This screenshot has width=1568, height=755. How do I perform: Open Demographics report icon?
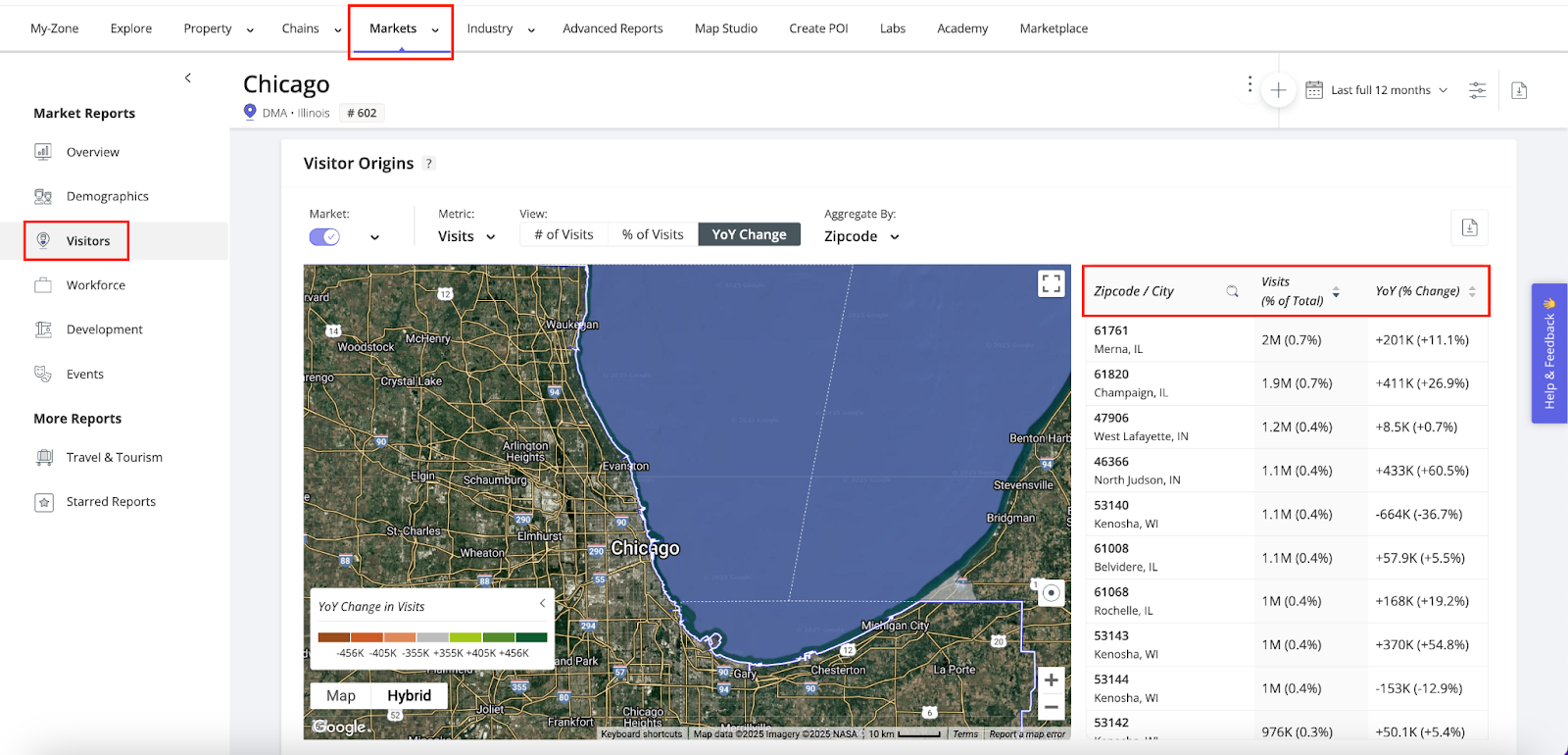(x=43, y=196)
